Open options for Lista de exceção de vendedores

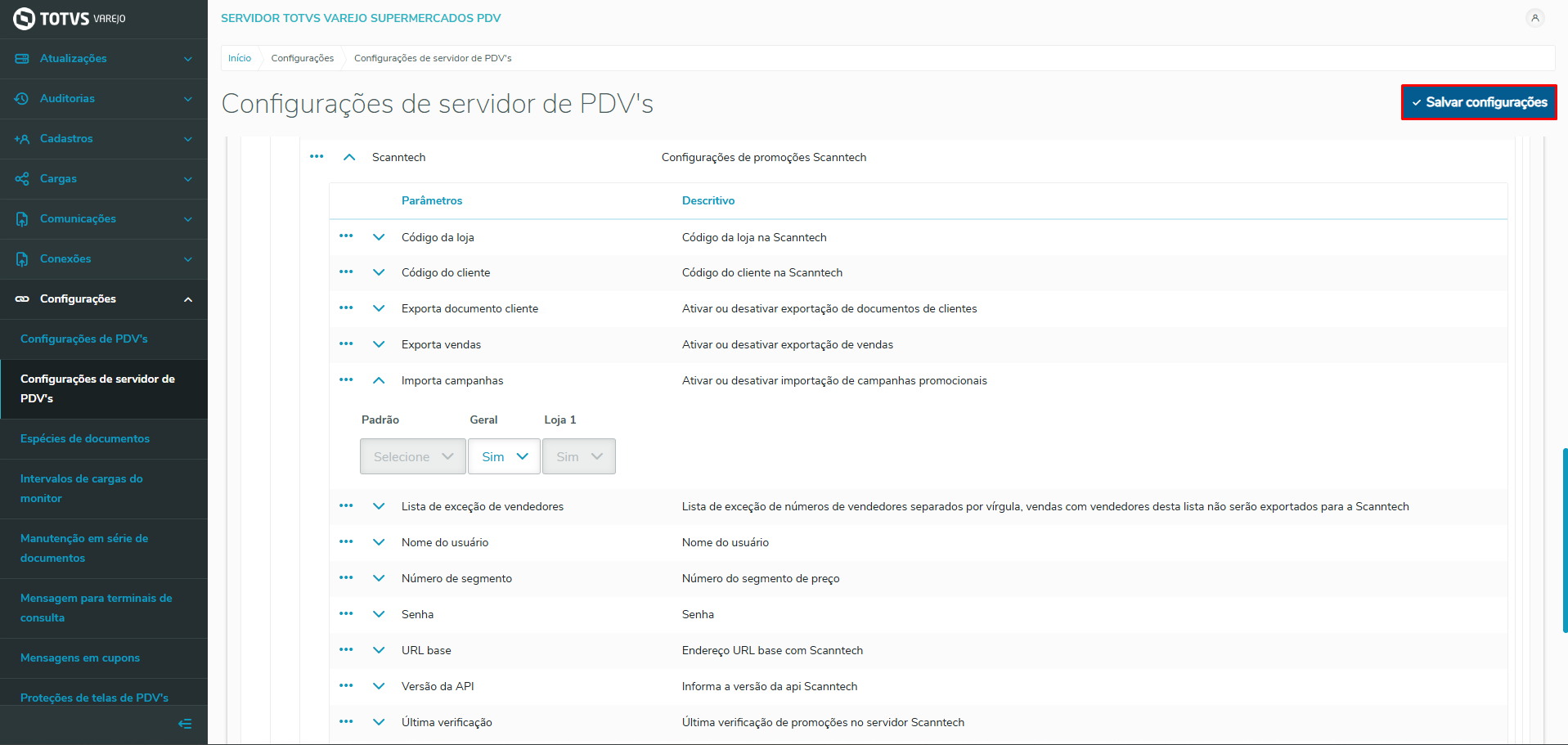coord(346,505)
